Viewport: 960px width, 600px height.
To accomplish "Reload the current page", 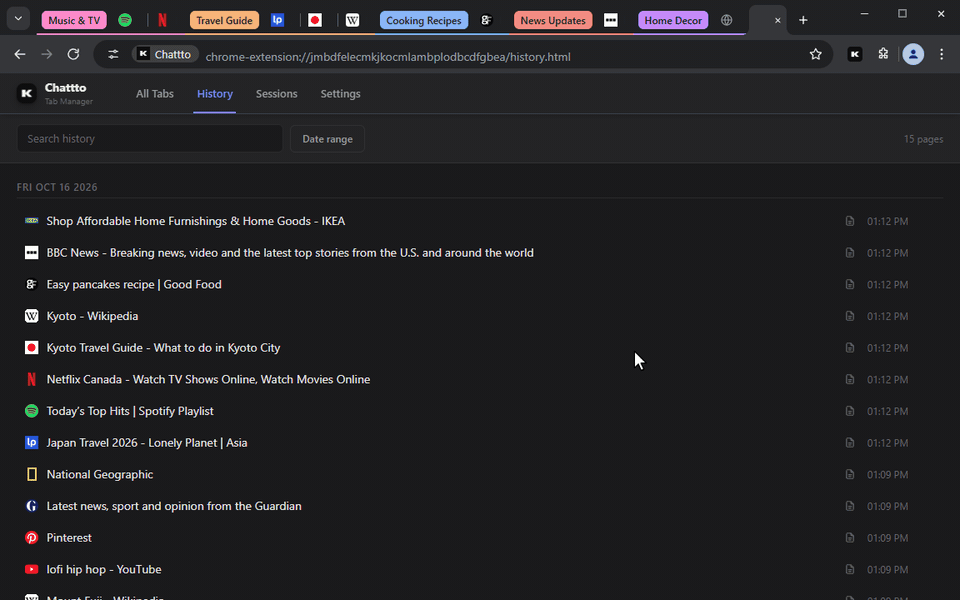I will (x=73, y=54).
